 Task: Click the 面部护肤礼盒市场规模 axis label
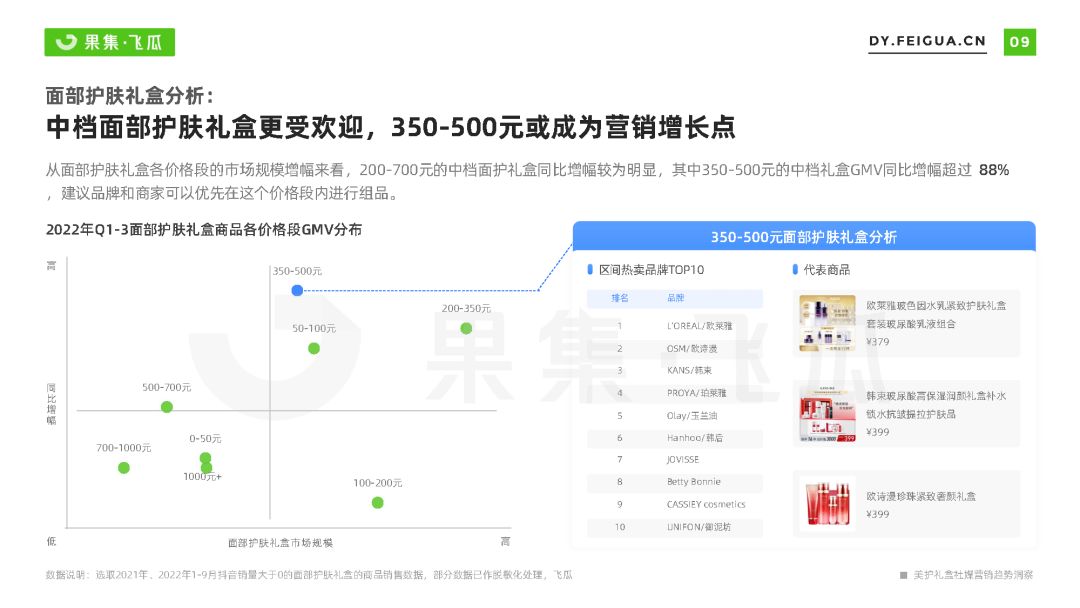point(280,543)
